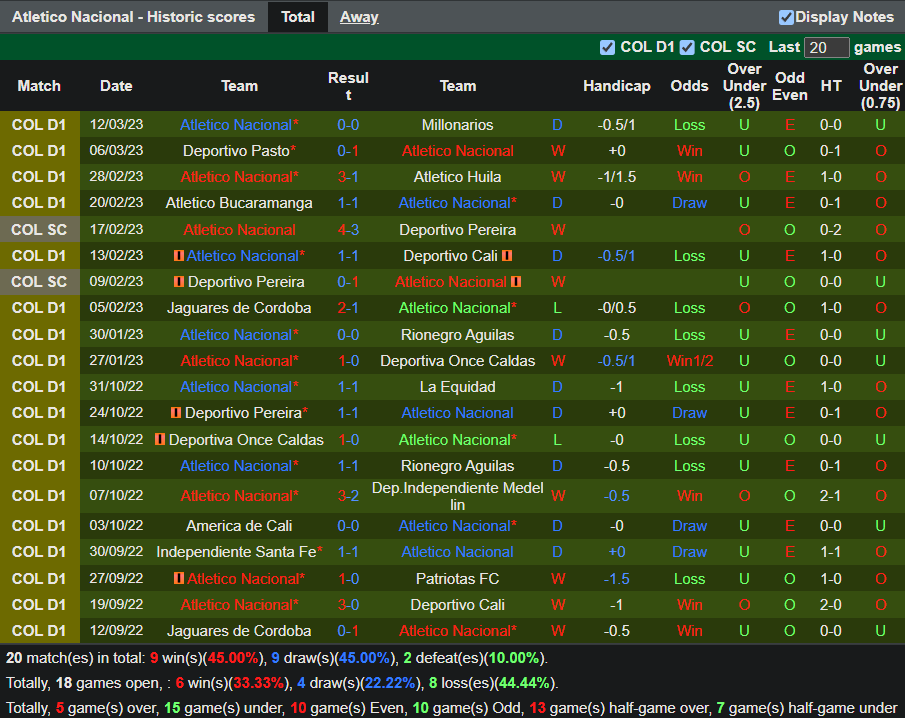Click the Draw odds in America de Cali row
Screen dimensions: 905x718
[x=689, y=526]
